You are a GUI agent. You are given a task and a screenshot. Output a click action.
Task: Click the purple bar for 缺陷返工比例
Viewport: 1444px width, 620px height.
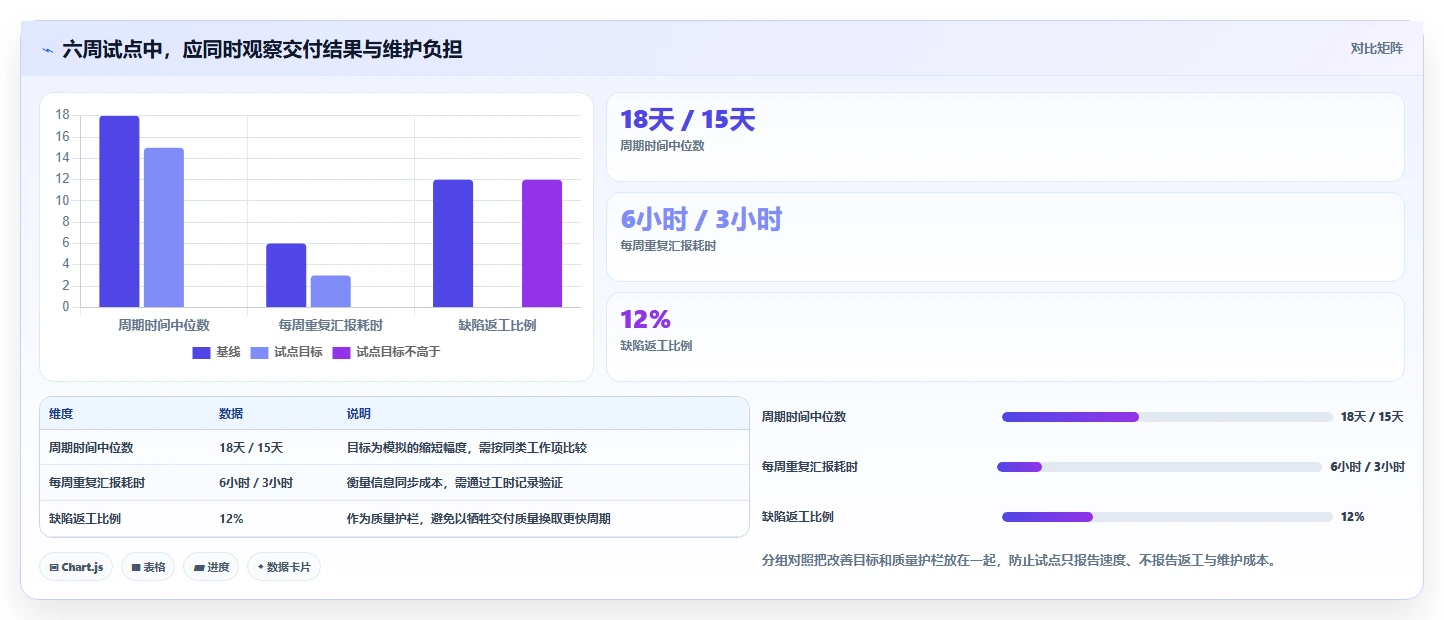click(542, 243)
